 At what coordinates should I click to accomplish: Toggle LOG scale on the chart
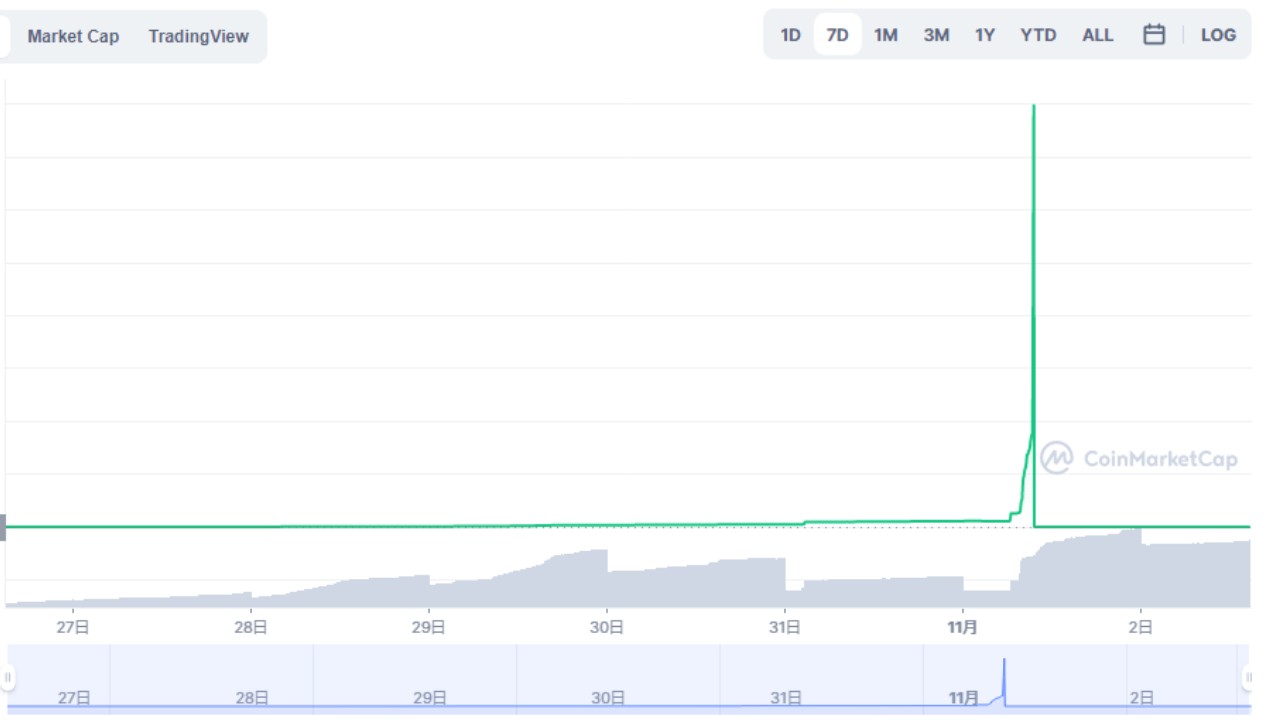point(1218,35)
